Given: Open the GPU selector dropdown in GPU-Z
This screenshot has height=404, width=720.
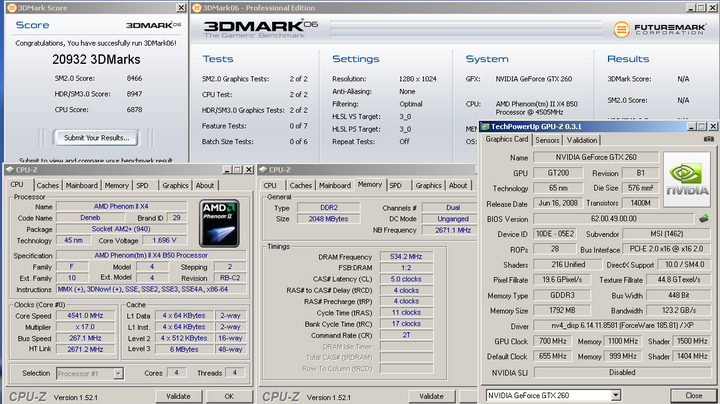Looking at the screenshot, I should pyautogui.click(x=616, y=395).
